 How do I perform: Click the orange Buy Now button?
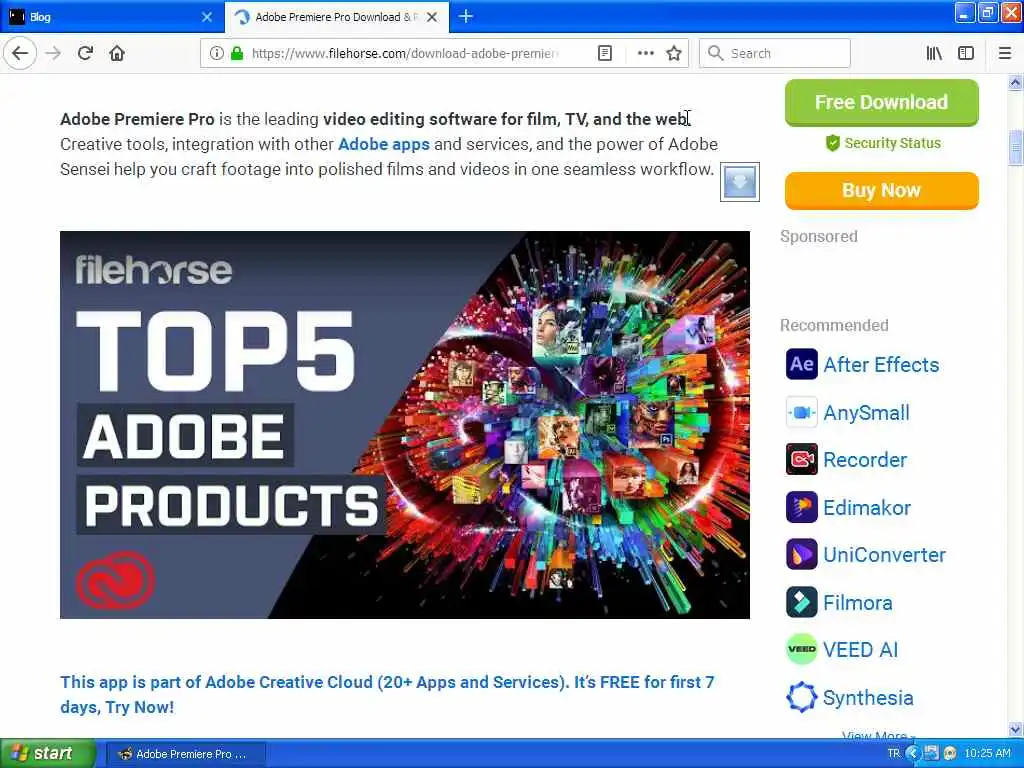point(882,191)
